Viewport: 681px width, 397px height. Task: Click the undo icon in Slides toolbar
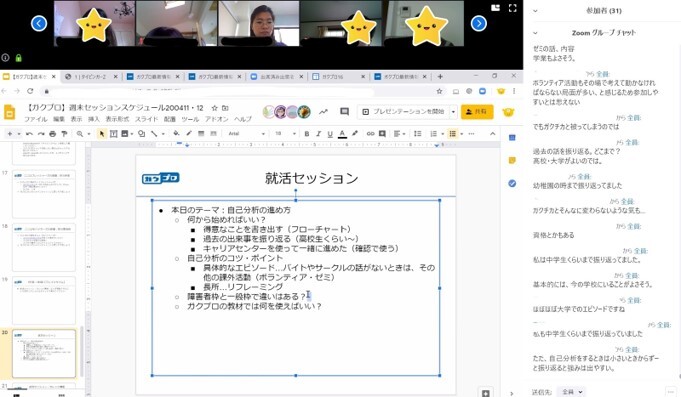(x=29, y=134)
